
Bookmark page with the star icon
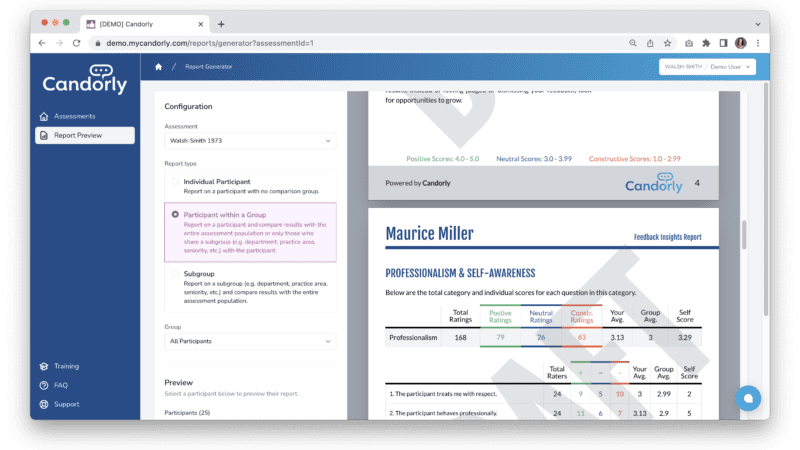(x=667, y=43)
